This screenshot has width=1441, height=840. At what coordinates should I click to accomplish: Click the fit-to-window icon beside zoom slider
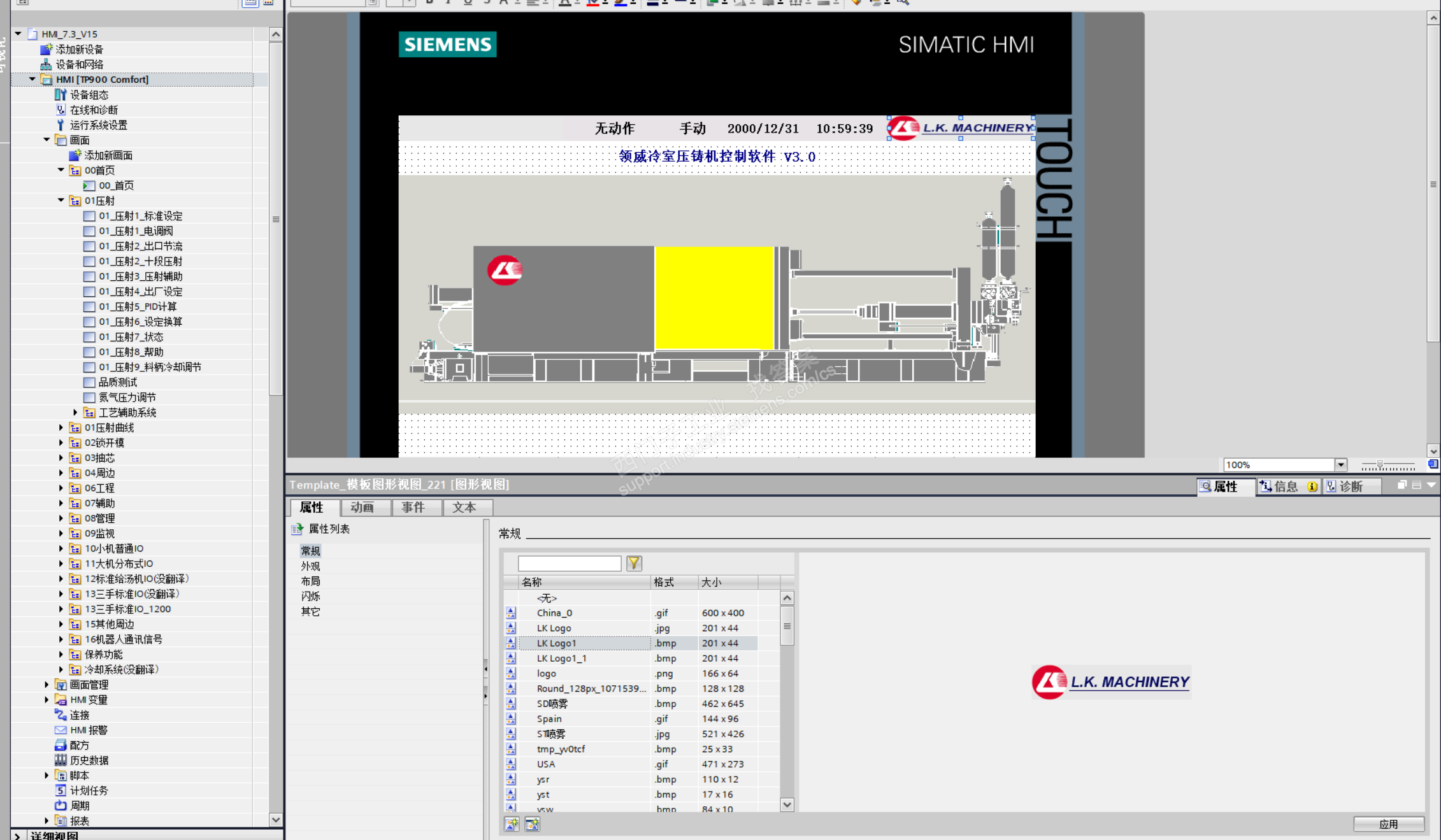point(1433,464)
